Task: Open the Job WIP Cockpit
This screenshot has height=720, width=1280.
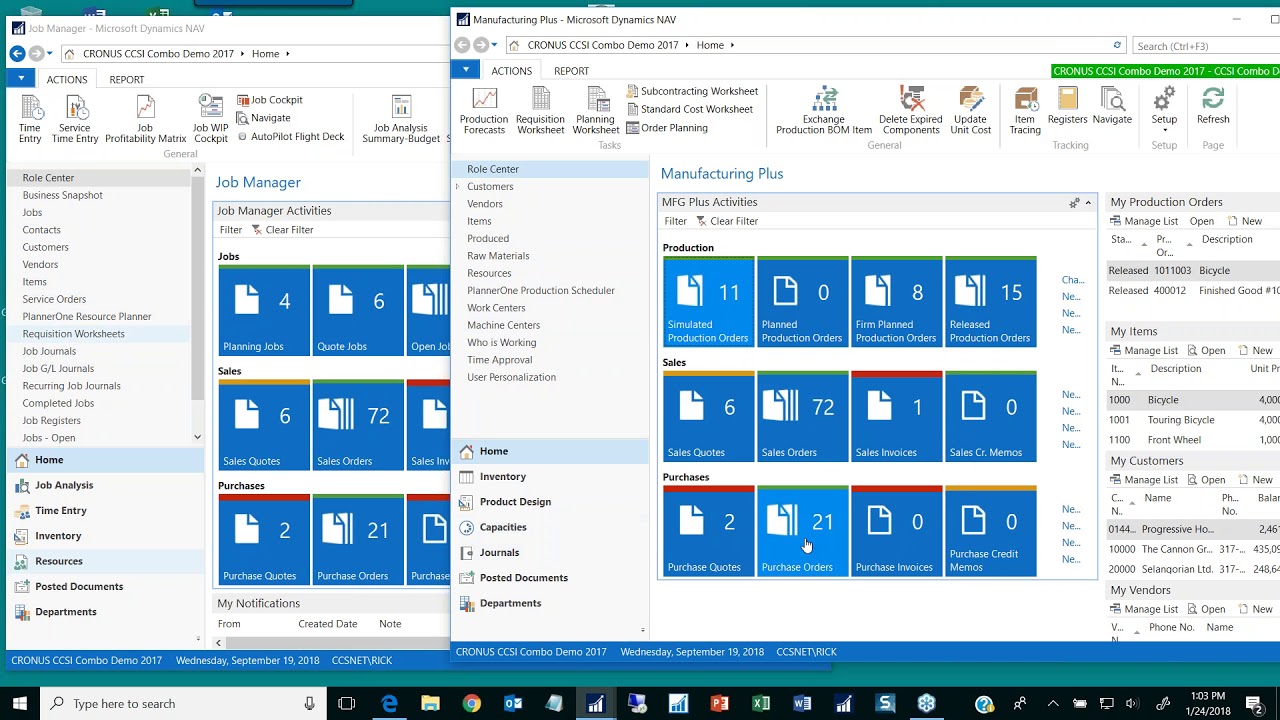Action: [211, 120]
